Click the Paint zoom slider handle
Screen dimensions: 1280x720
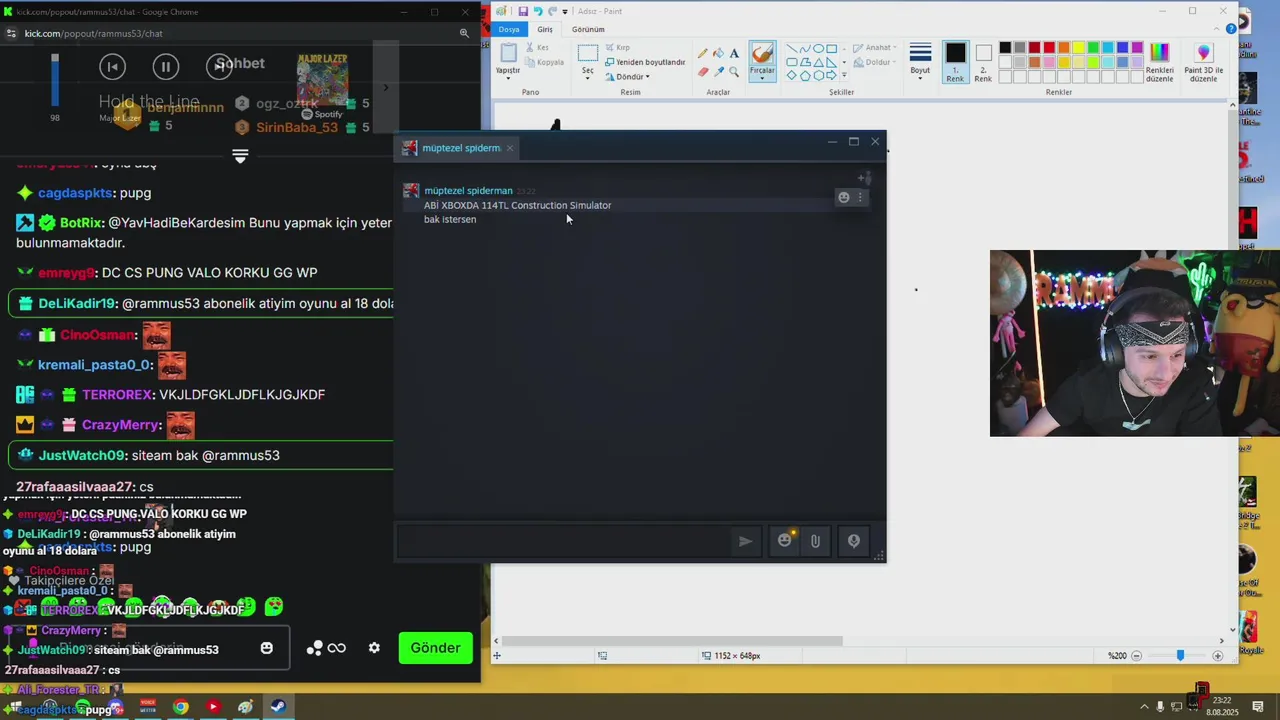point(1180,655)
